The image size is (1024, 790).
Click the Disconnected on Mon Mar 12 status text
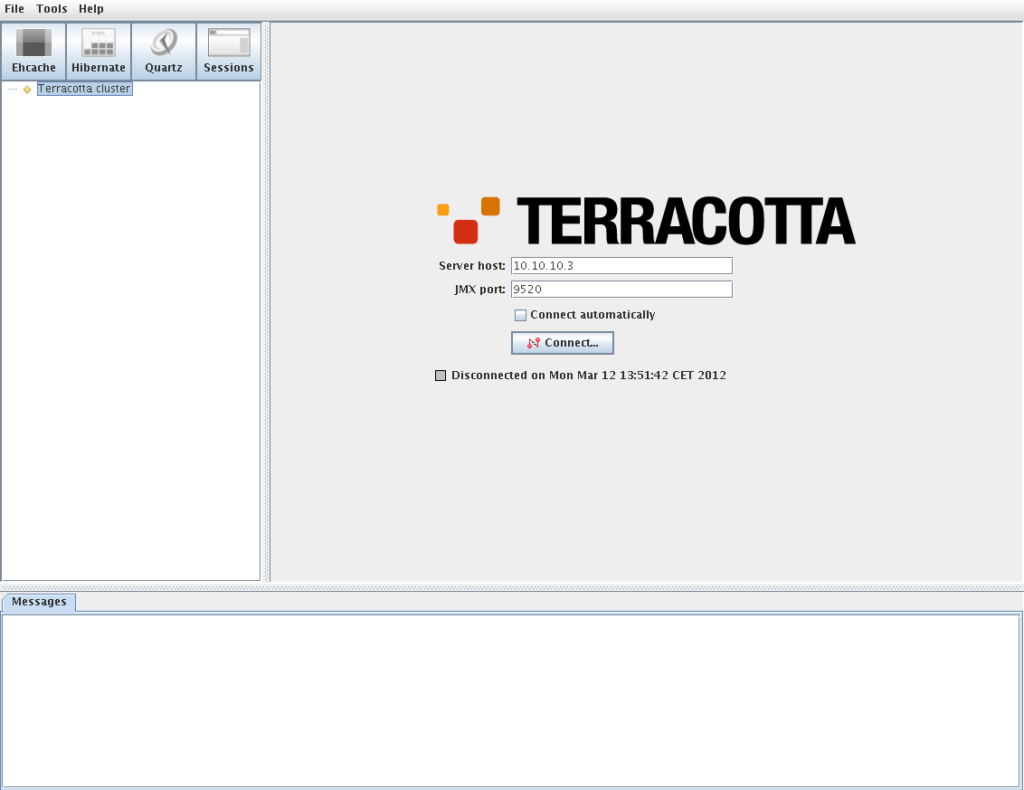588,375
